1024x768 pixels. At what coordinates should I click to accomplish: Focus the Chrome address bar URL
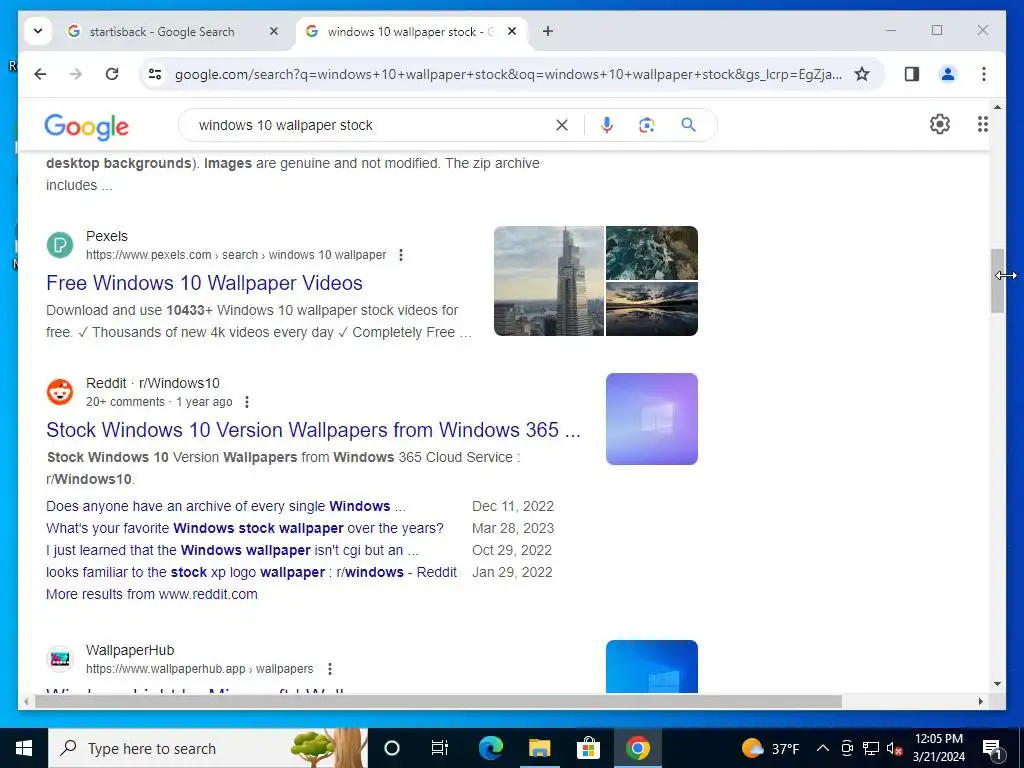[508, 74]
